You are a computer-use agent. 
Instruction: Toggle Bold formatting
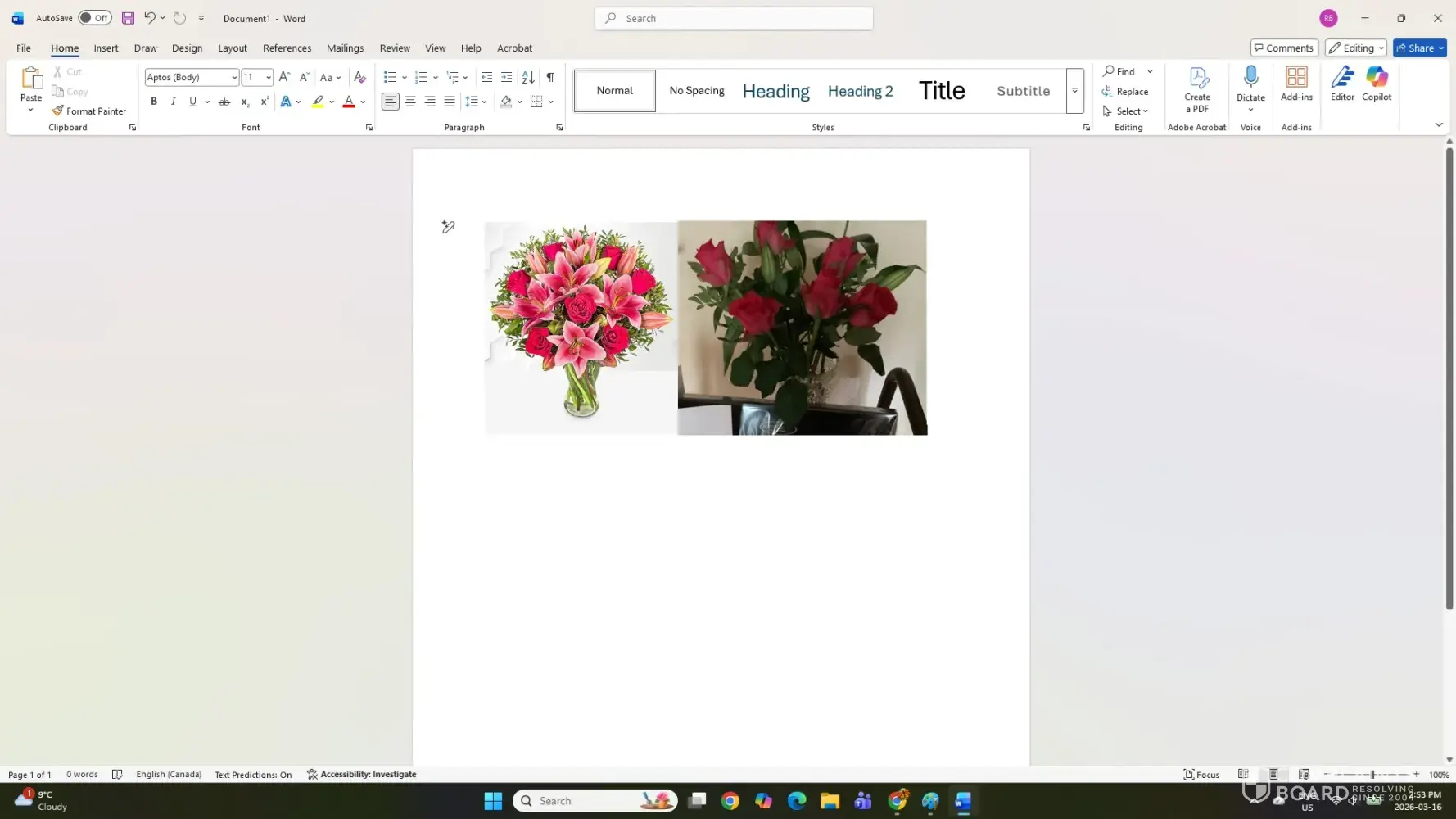154,102
